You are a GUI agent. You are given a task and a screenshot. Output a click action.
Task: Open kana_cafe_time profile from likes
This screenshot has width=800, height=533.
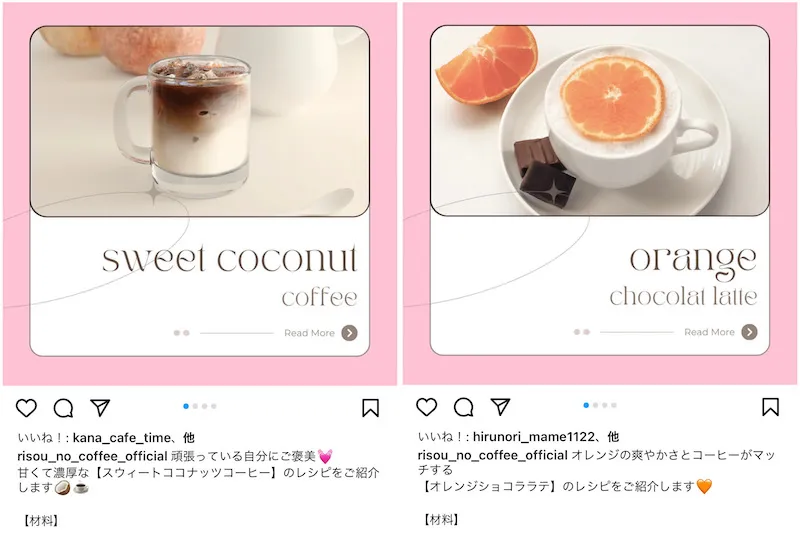pyautogui.click(x=121, y=438)
